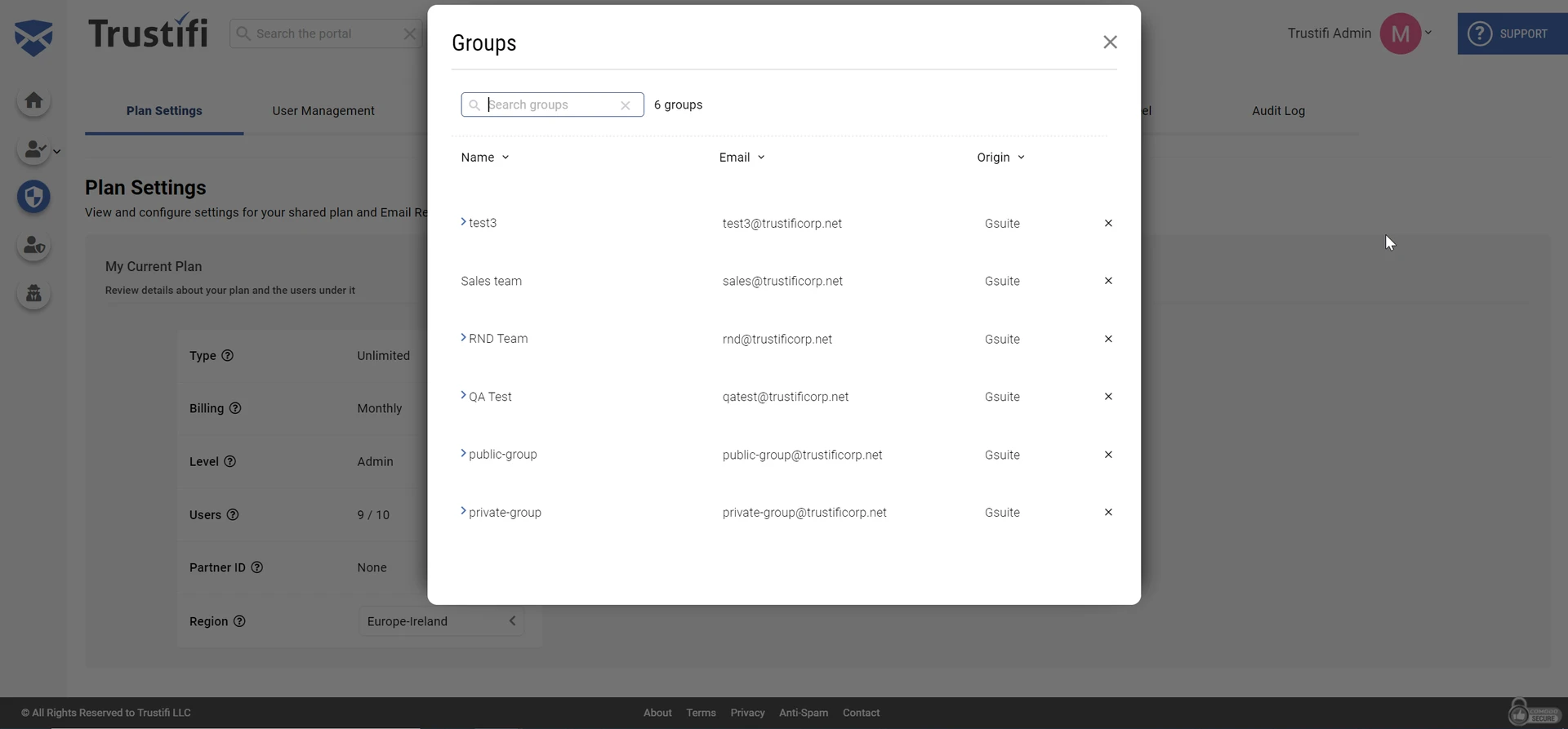
Task: Click the Comodo Secure badge
Action: [x=1534, y=712]
